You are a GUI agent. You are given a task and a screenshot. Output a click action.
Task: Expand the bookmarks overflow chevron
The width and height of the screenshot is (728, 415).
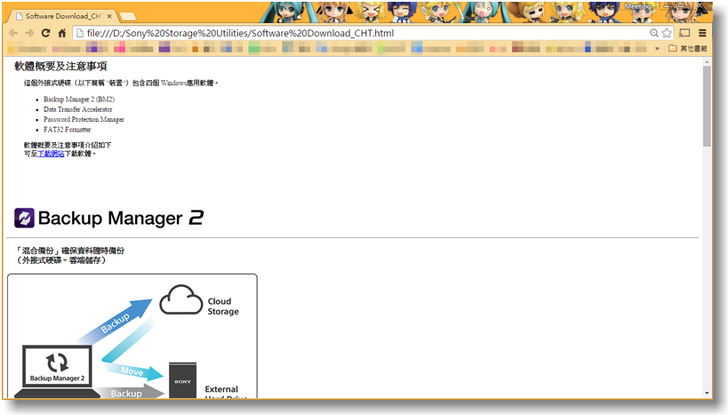point(657,48)
